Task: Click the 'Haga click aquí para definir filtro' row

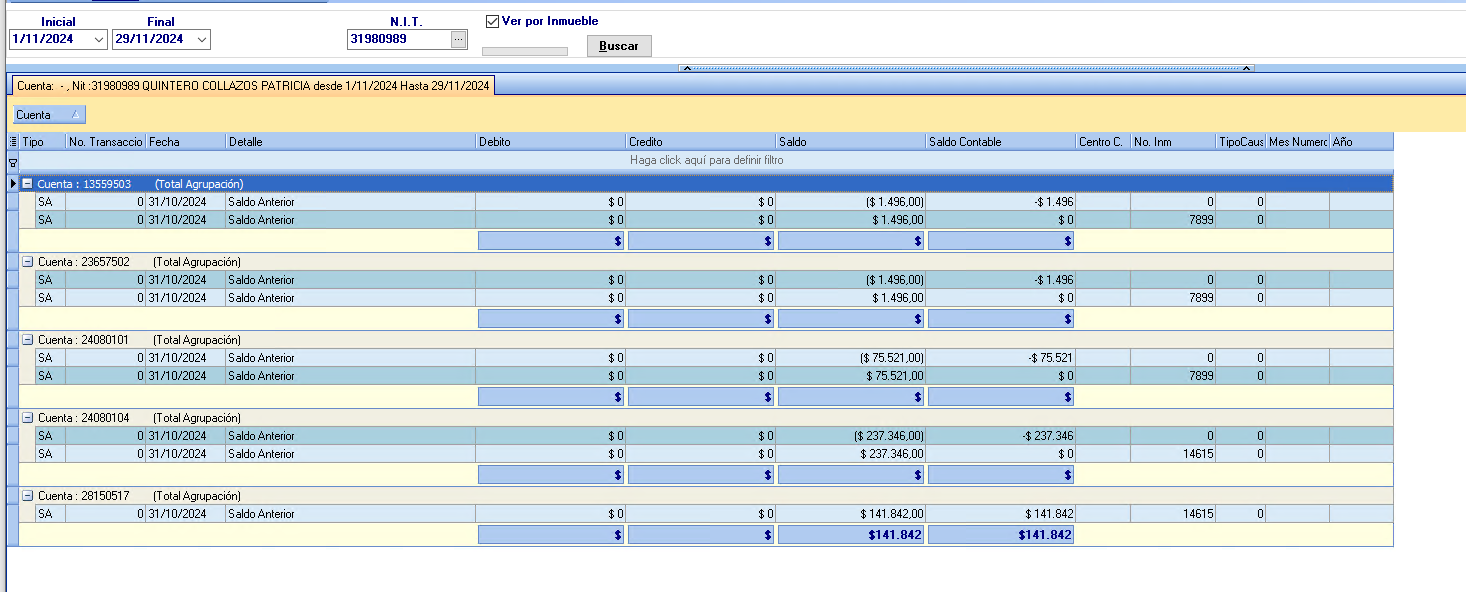Action: [x=706, y=160]
